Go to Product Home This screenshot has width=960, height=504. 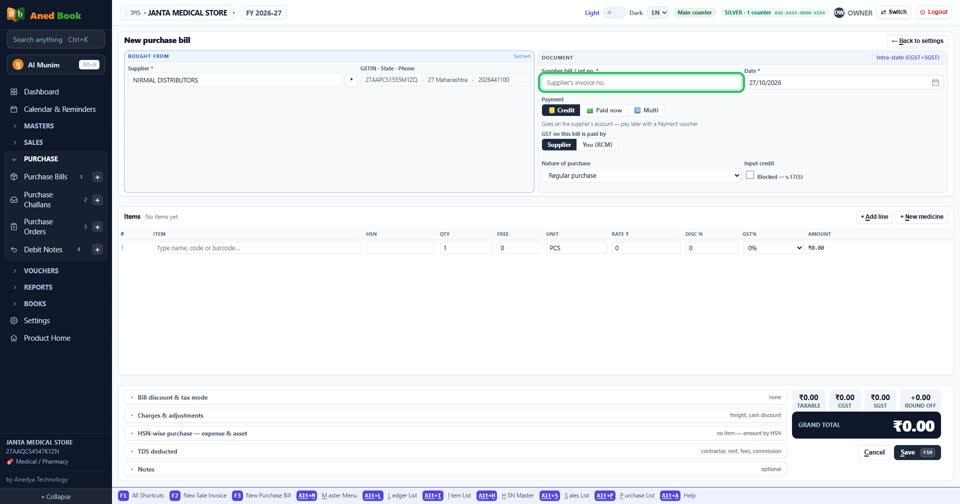pyautogui.click(x=47, y=338)
